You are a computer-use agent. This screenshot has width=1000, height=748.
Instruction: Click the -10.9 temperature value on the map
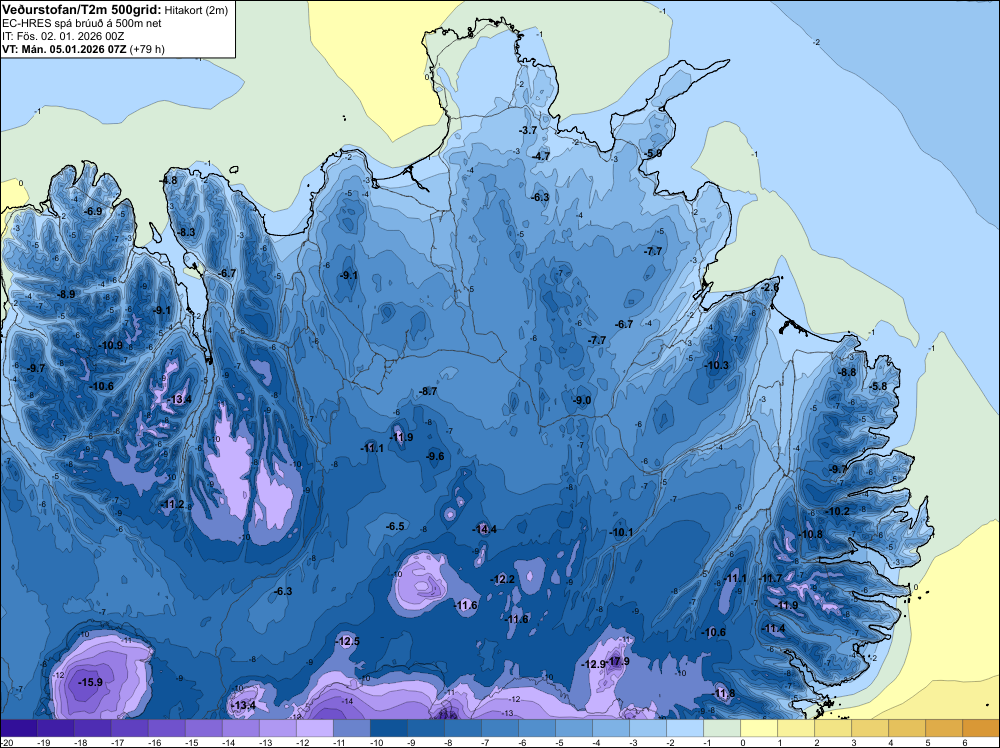pos(110,346)
